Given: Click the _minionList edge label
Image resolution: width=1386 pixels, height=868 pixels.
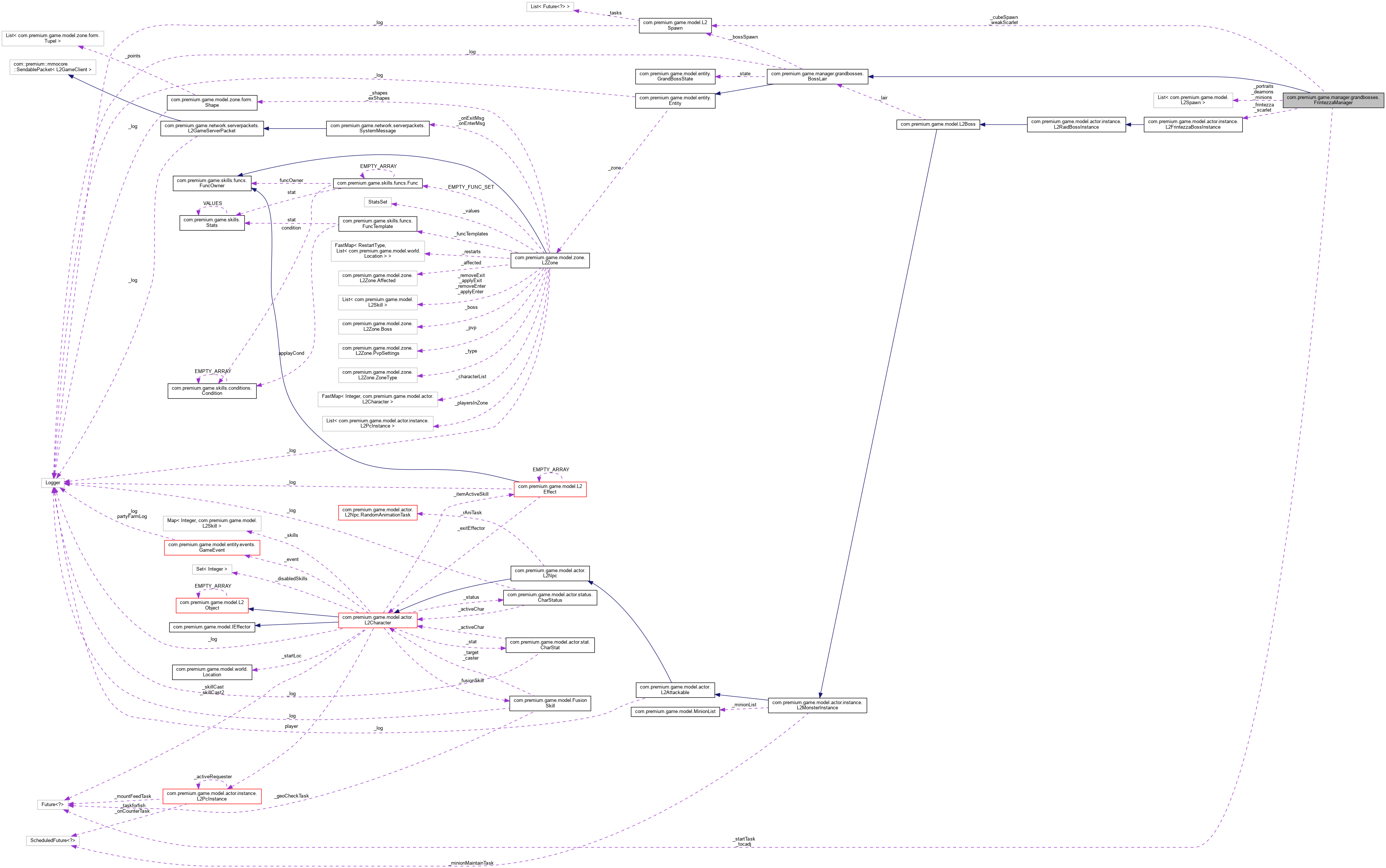Looking at the screenshot, I should point(744,704).
